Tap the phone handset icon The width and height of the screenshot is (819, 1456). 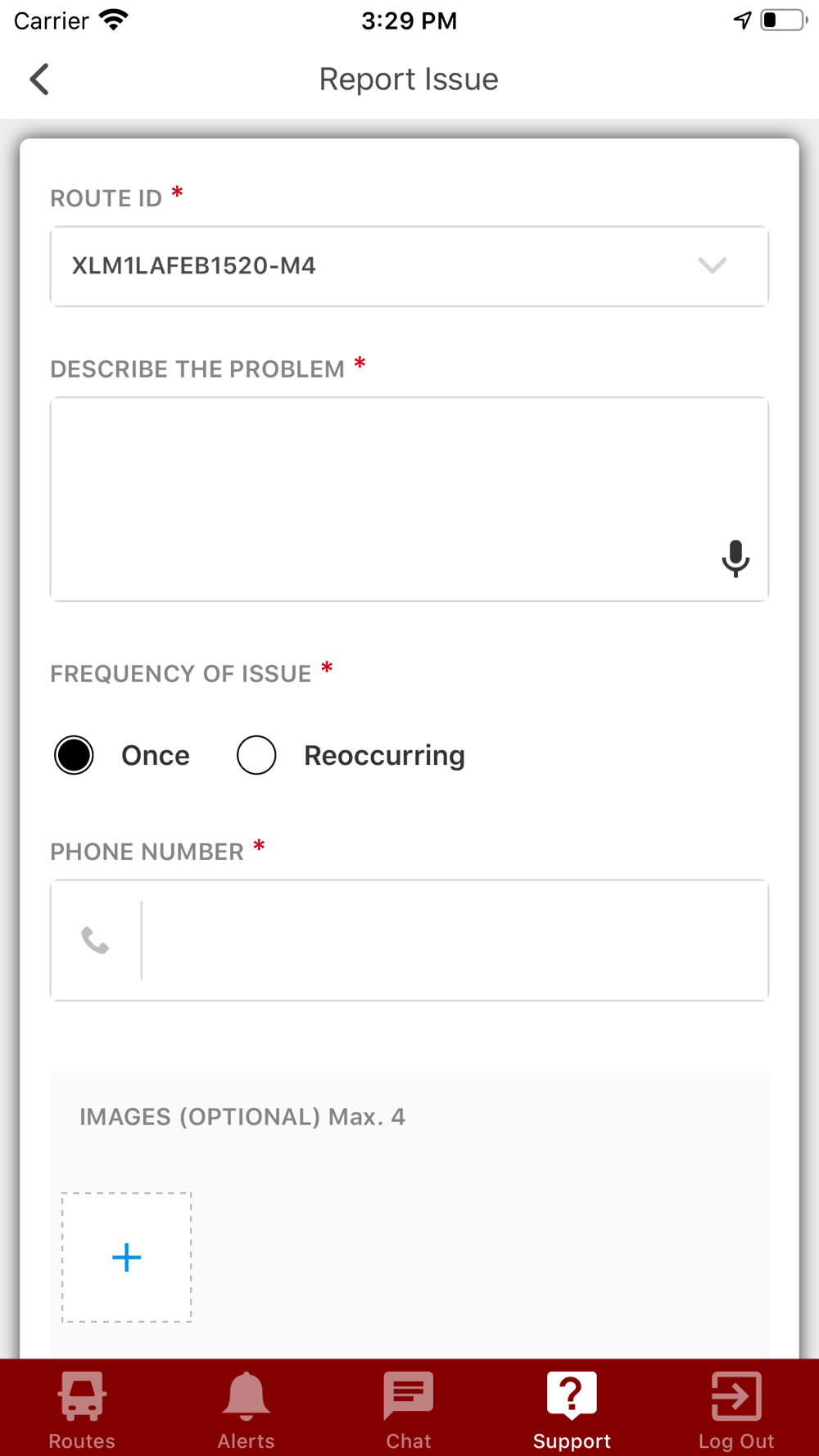[x=95, y=941]
